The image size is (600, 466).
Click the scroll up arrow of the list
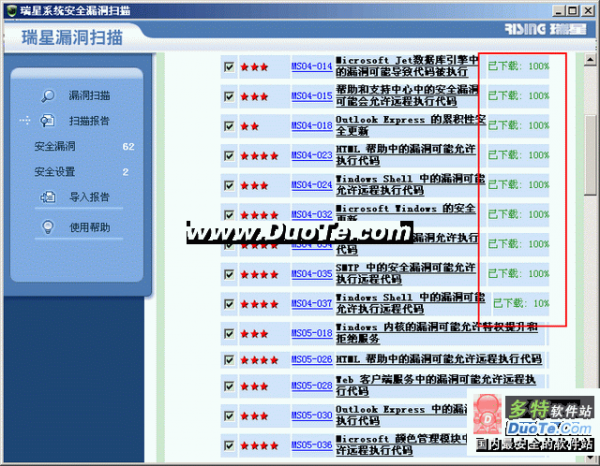coord(590,60)
